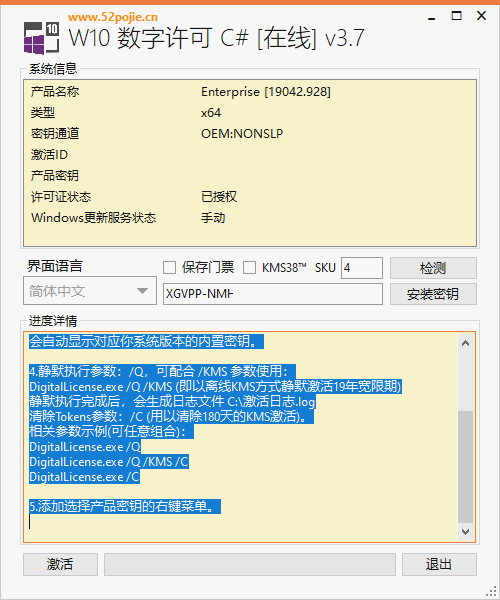The width and height of the screenshot is (500, 600).
Task: Click the SKU number input field
Action: coord(362,267)
